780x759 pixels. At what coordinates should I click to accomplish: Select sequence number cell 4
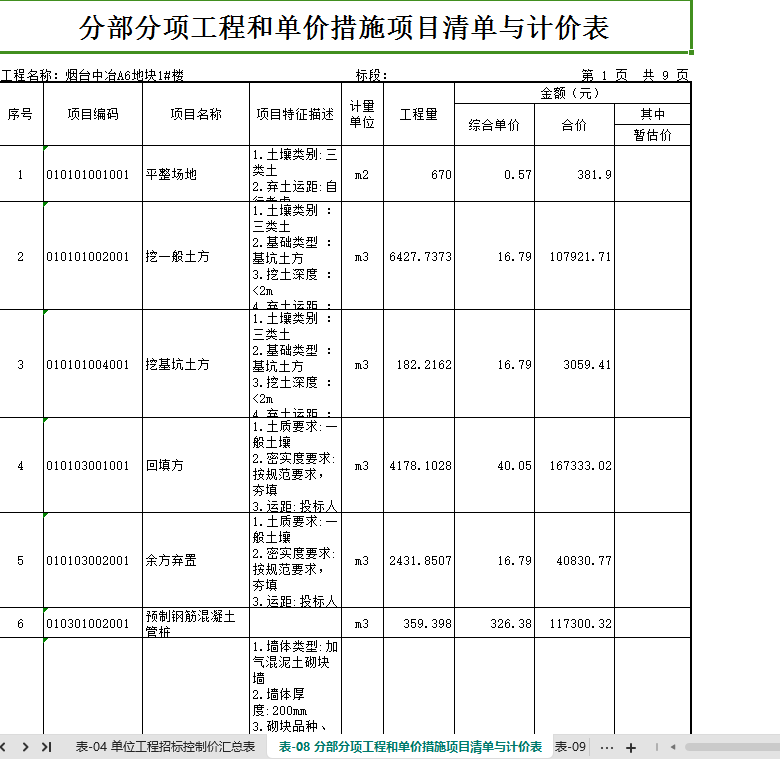[20, 465]
